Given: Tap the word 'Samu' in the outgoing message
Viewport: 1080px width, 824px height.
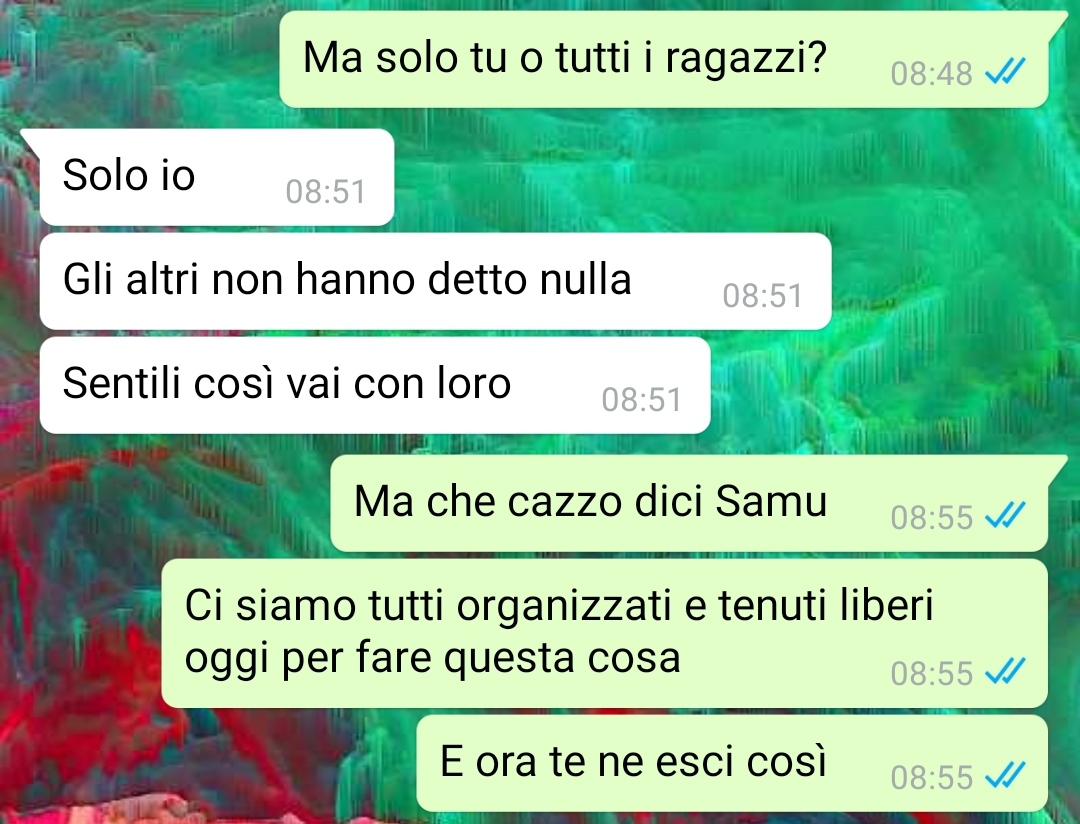Looking at the screenshot, I should tap(771, 501).
